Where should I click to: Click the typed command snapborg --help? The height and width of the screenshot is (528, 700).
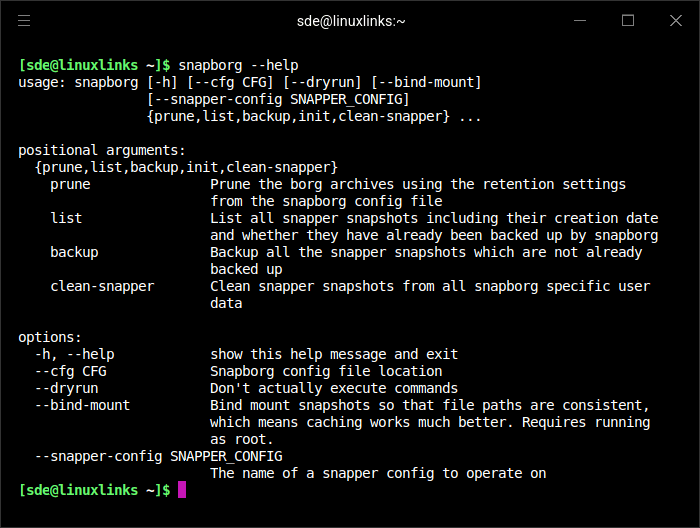tap(238, 65)
